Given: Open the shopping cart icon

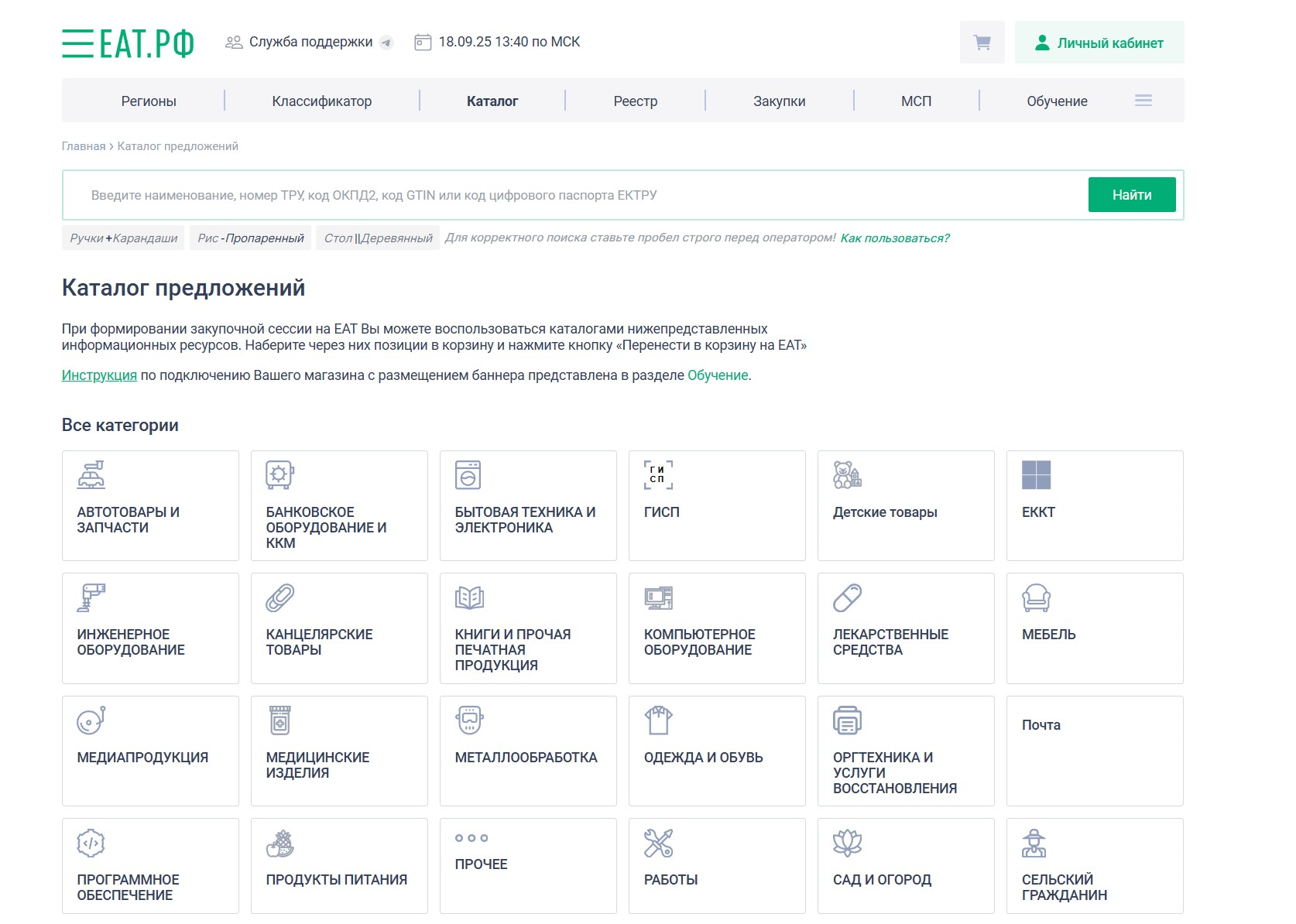Looking at the screenshot, I should click(982, 43).
